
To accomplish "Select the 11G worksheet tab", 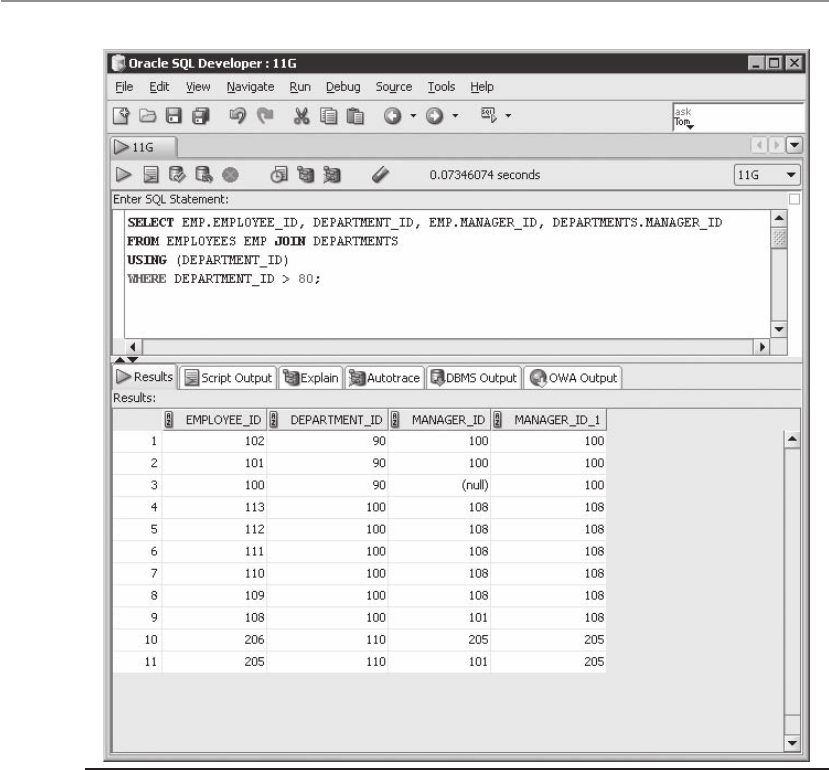I will pyautogui.click(x=144, y=147).
